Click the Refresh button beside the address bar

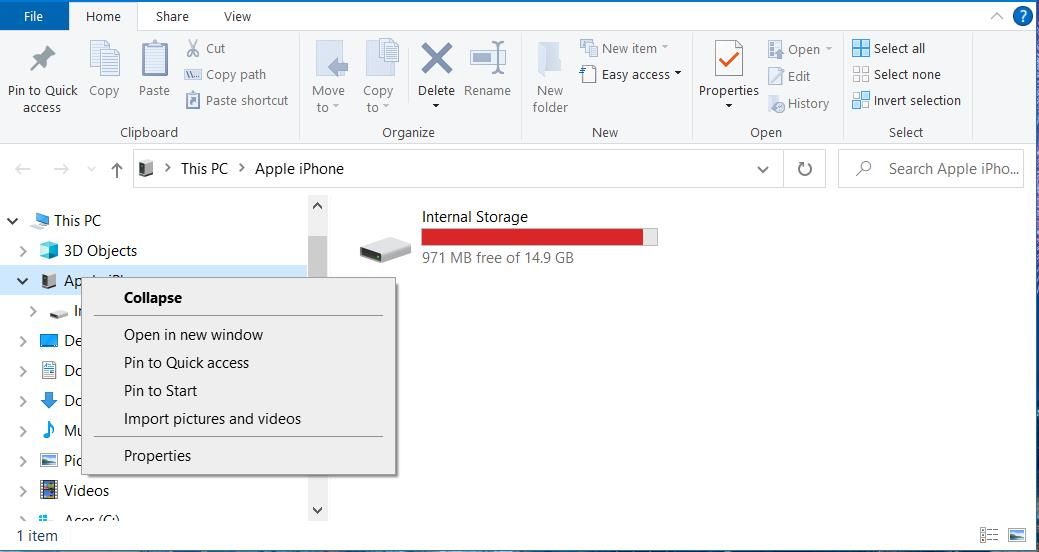(804, 169)
